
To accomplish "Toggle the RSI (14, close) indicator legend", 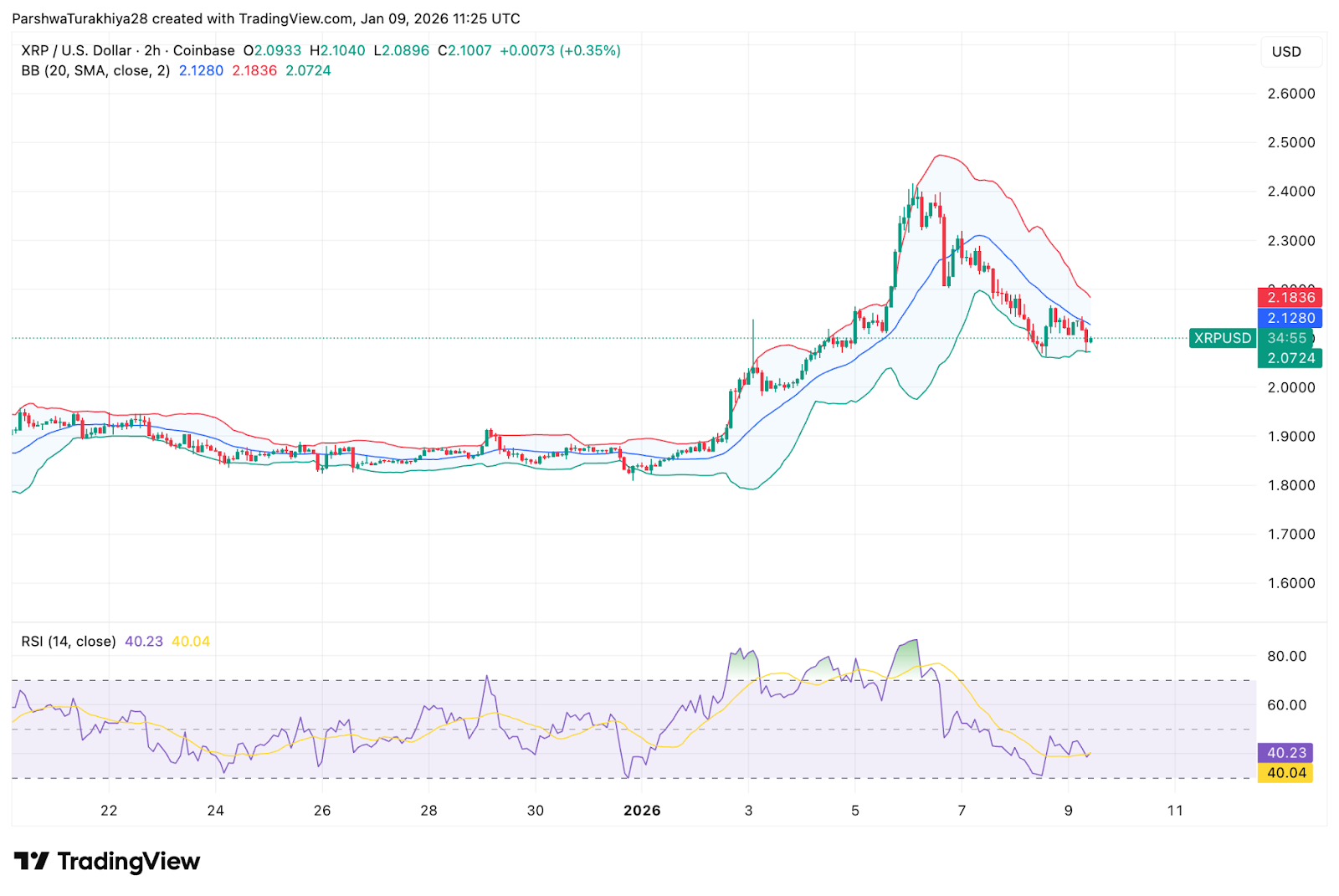I will 68,641.
